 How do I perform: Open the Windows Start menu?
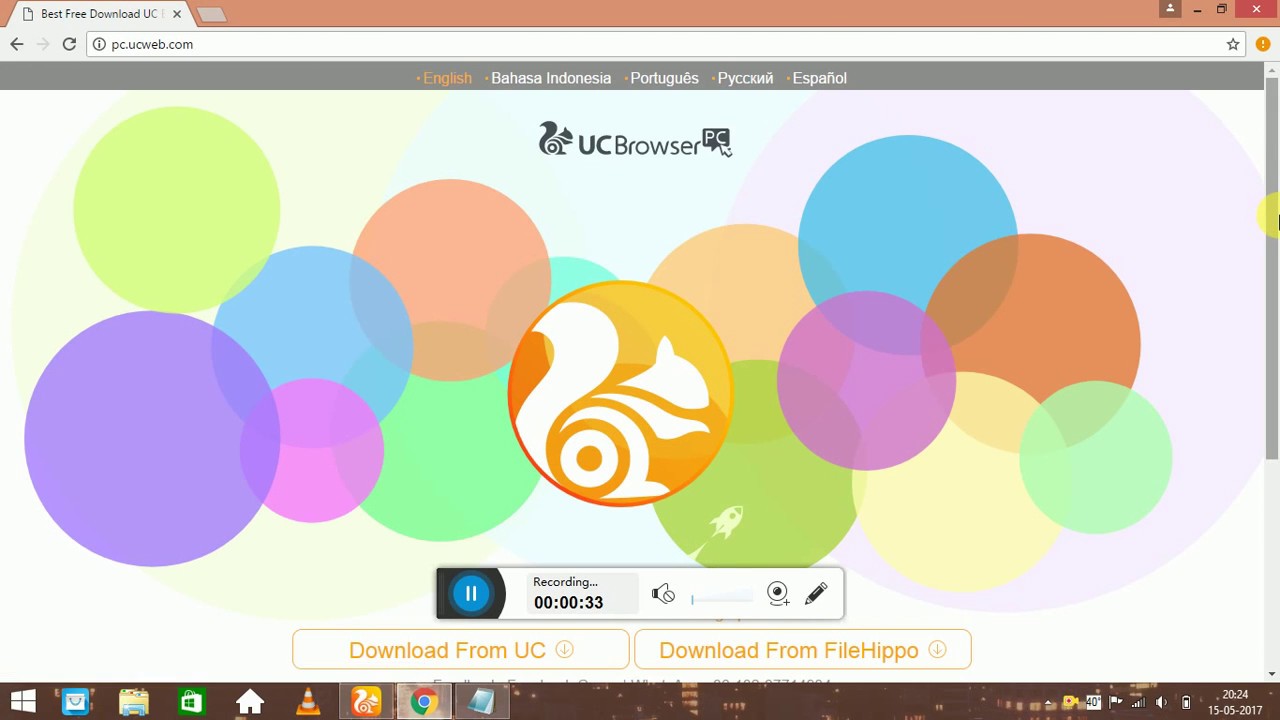tap(22, 702)
